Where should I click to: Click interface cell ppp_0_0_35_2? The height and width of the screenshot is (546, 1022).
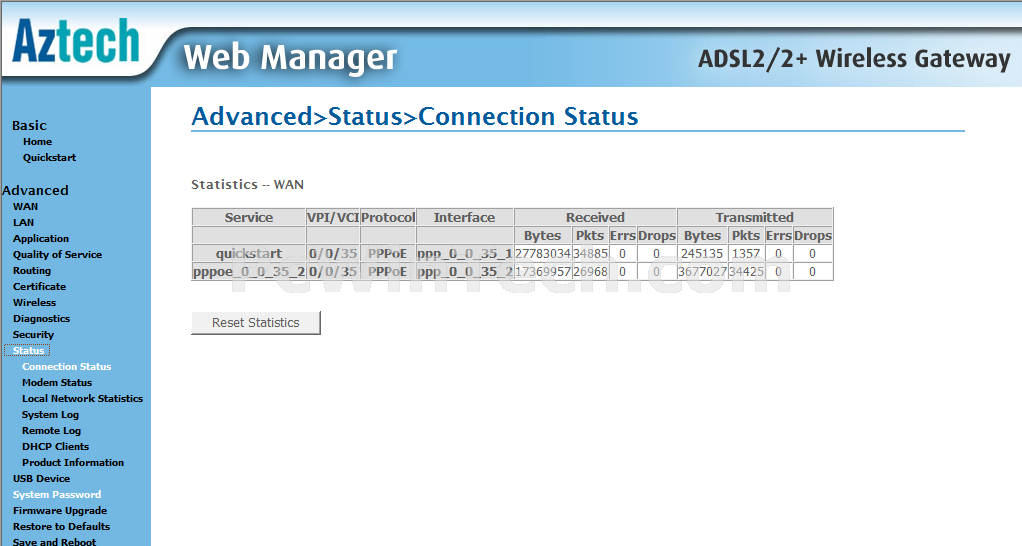click(x=465, y=272)
